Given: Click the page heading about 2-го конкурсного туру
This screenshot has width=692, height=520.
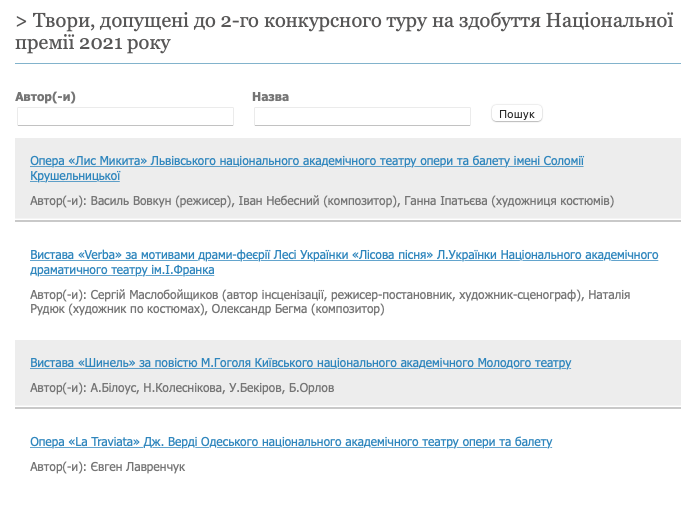Looking at the screenshot, I should click(345, 32).
